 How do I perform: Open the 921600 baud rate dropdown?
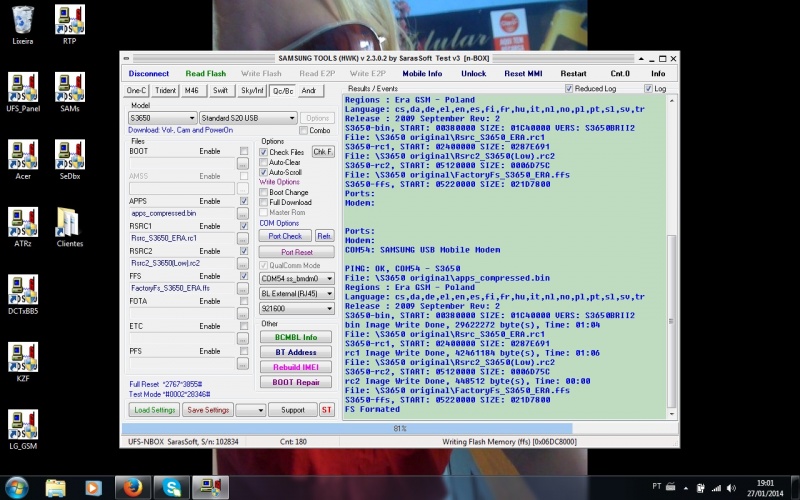[297, 309]
